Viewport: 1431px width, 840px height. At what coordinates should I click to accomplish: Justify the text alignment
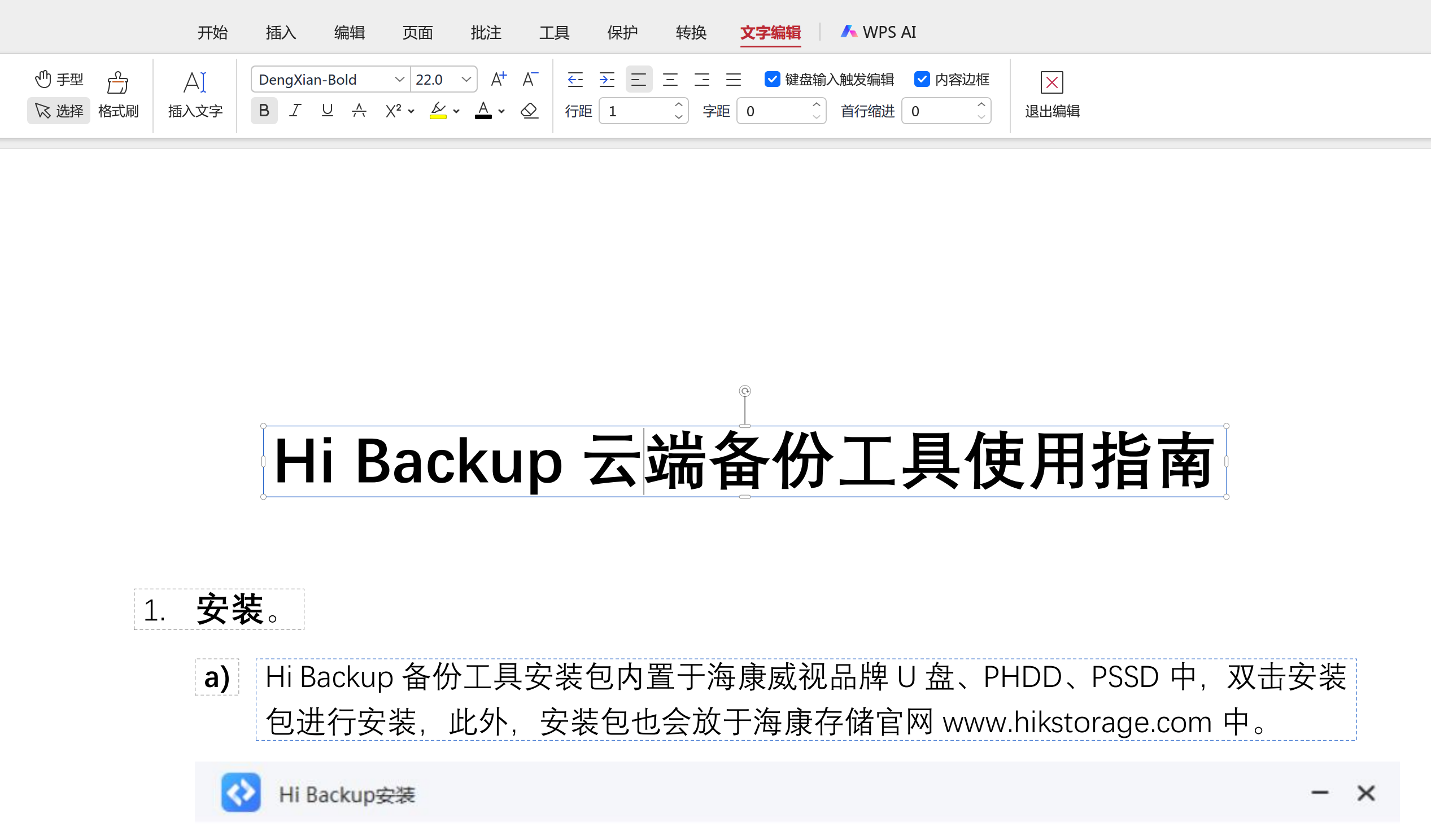coord(734,80)
